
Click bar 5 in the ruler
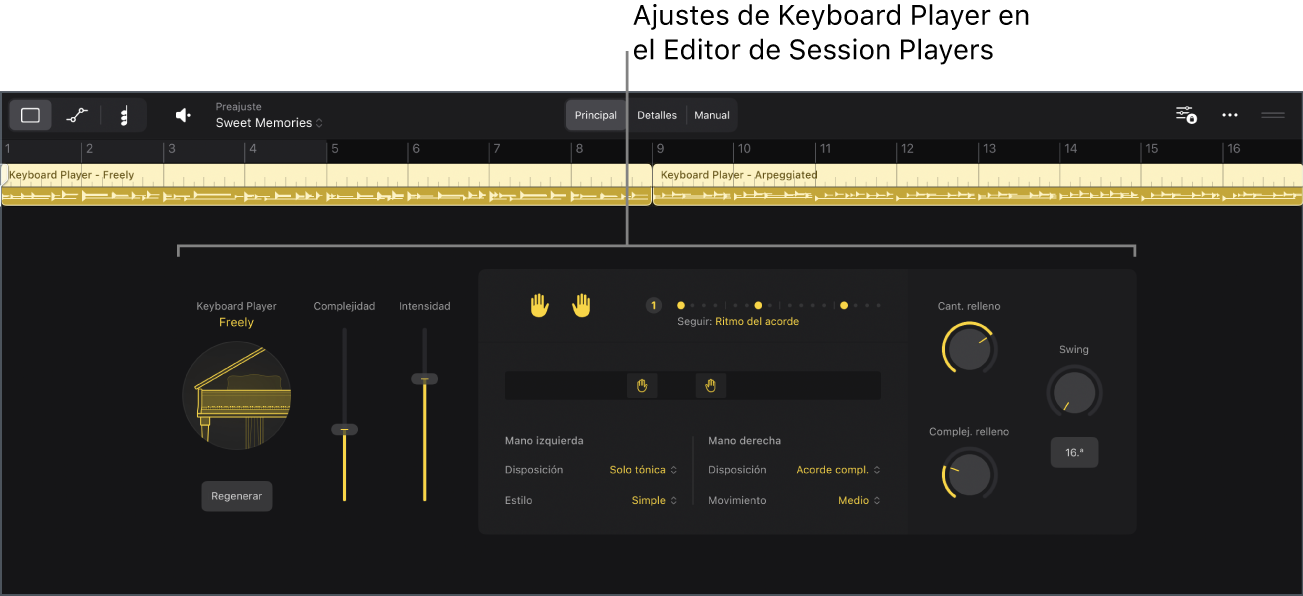pyautogui.click(x=334, y=149)
